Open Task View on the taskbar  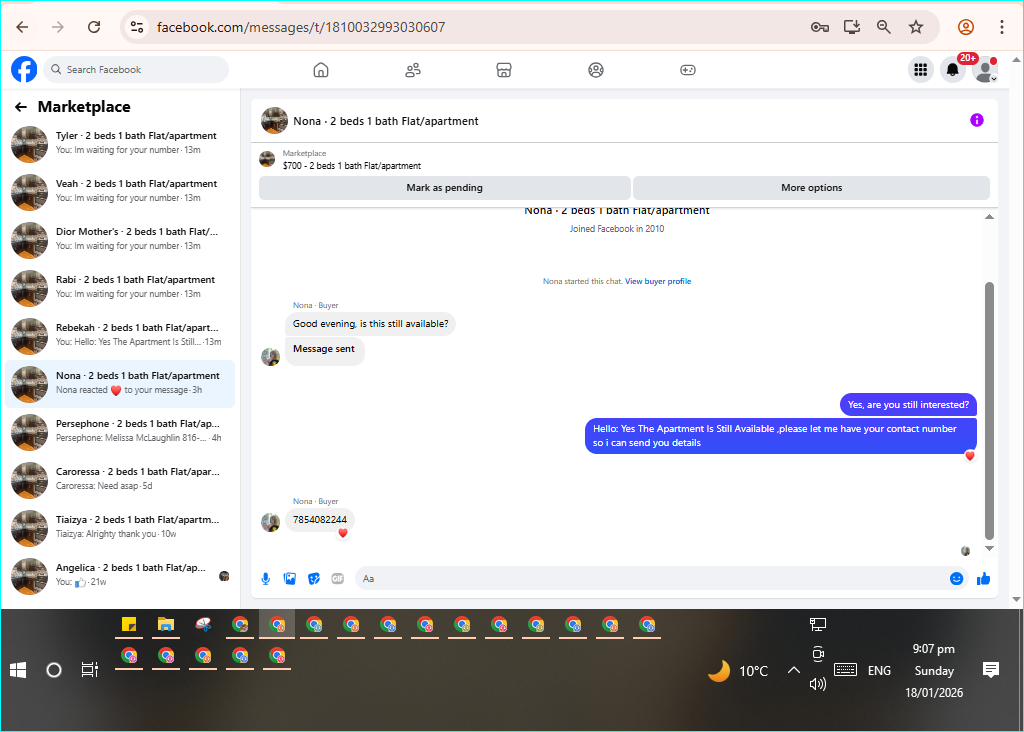tap(89, 670)
